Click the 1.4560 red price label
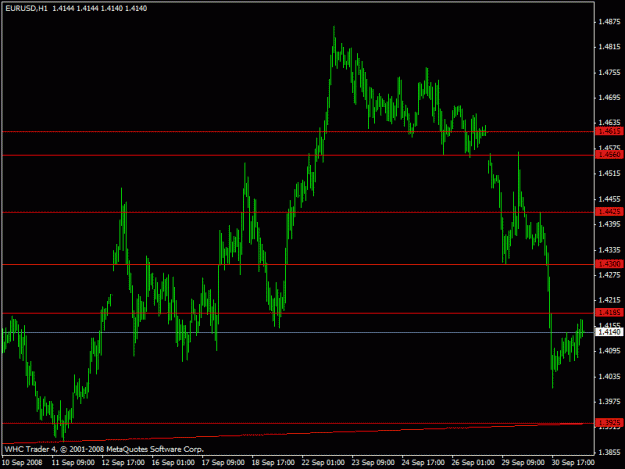625x469 pixels. pyautogui.click(x=609, y=155)
